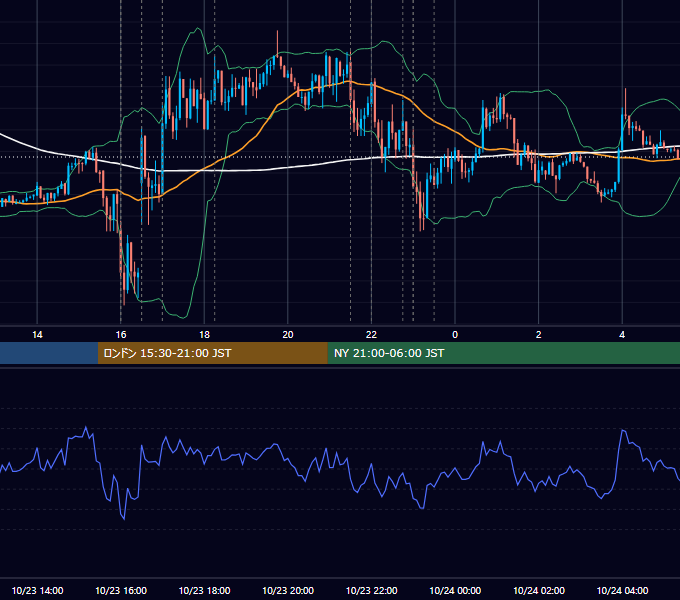
Task: Click the 4 hour label on the price chart axis
Action: 622,335
